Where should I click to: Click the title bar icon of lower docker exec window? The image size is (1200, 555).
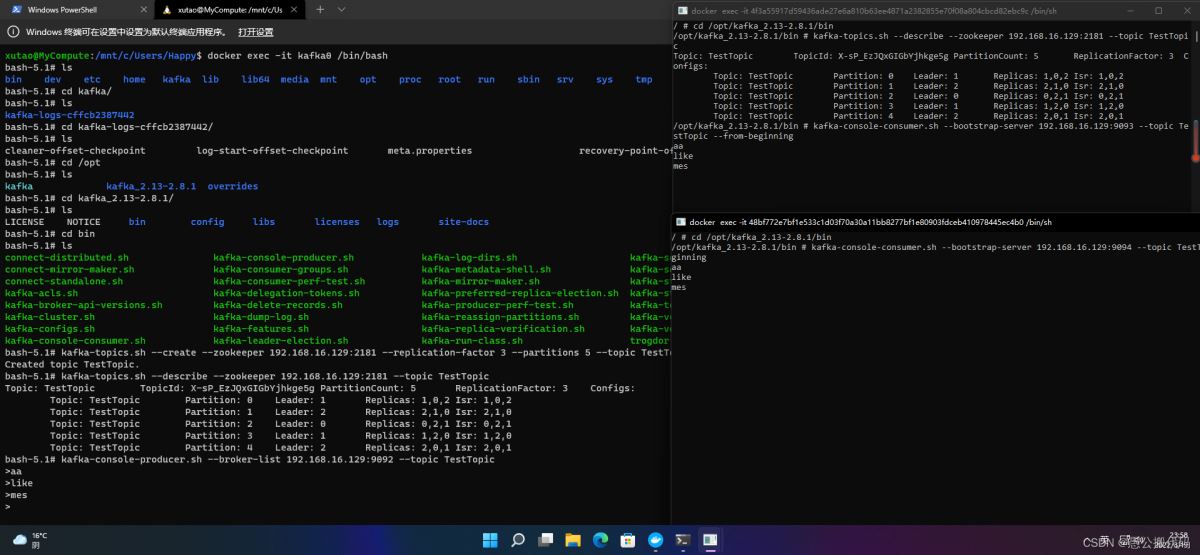681,222
